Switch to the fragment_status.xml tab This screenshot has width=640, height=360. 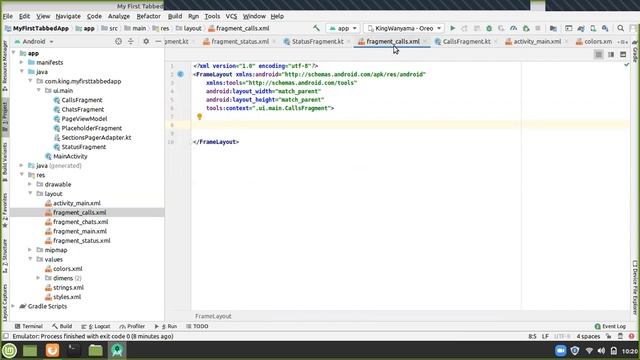pos(240,42)
